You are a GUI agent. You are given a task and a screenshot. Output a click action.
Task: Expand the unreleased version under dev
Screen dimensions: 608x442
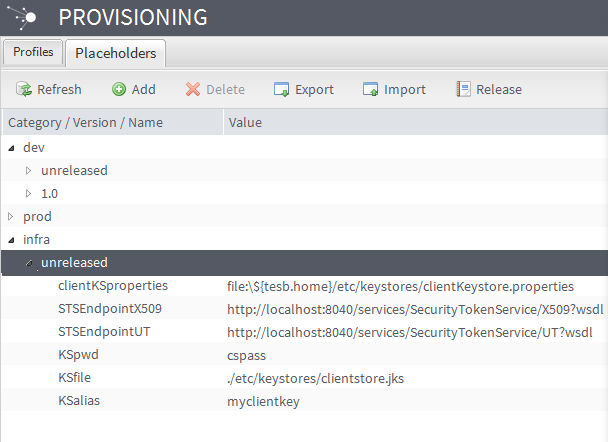click(x=29, y=171)
